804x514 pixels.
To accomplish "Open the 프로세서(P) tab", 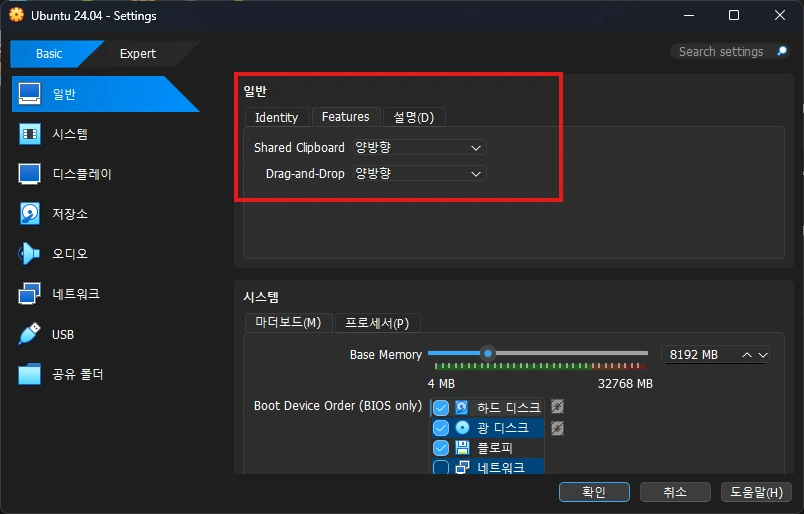I will tap(377, 323).
